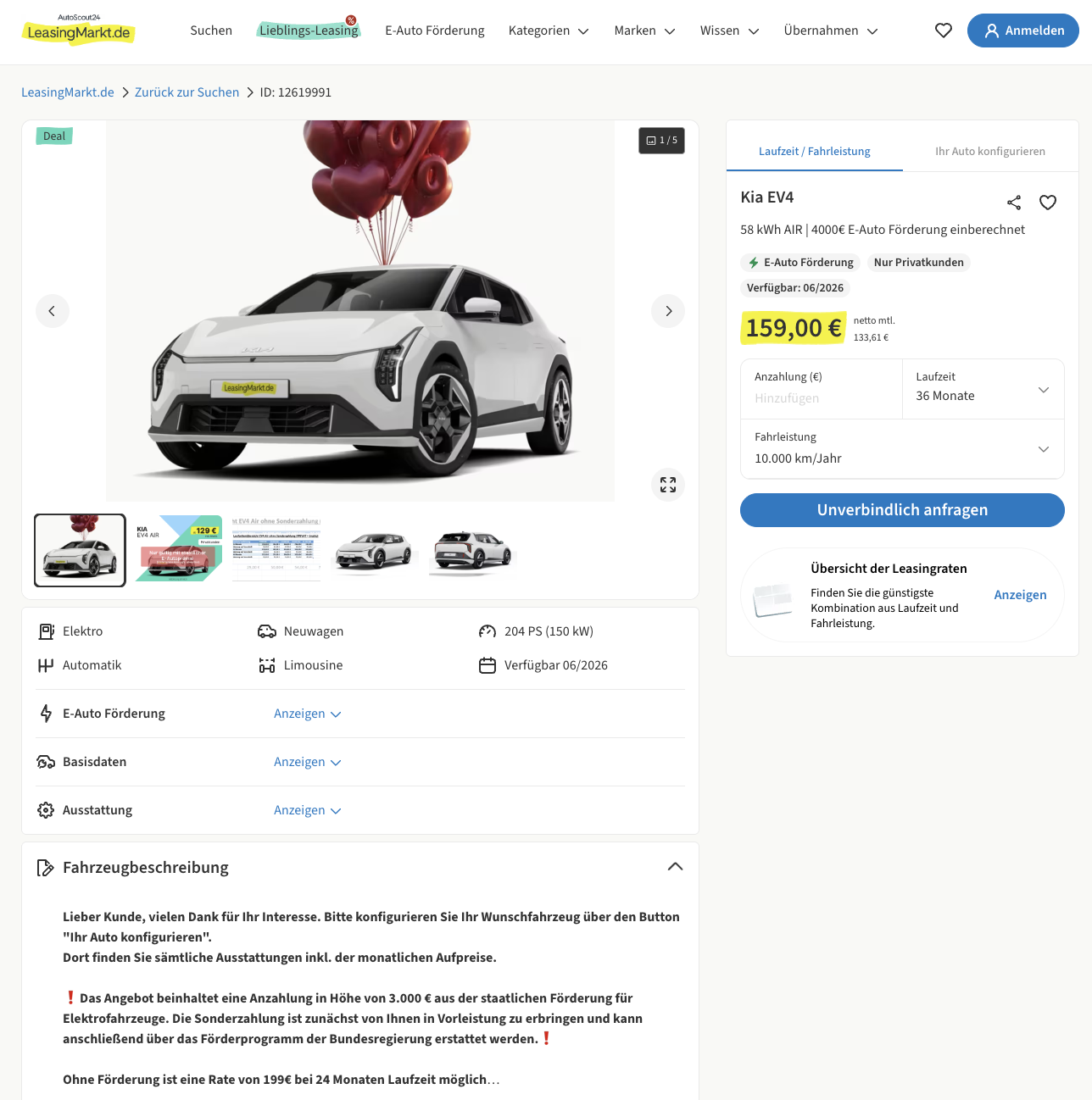Open the Kategorien menu
Screen dimensions: 1092x1100
point(549,31)
